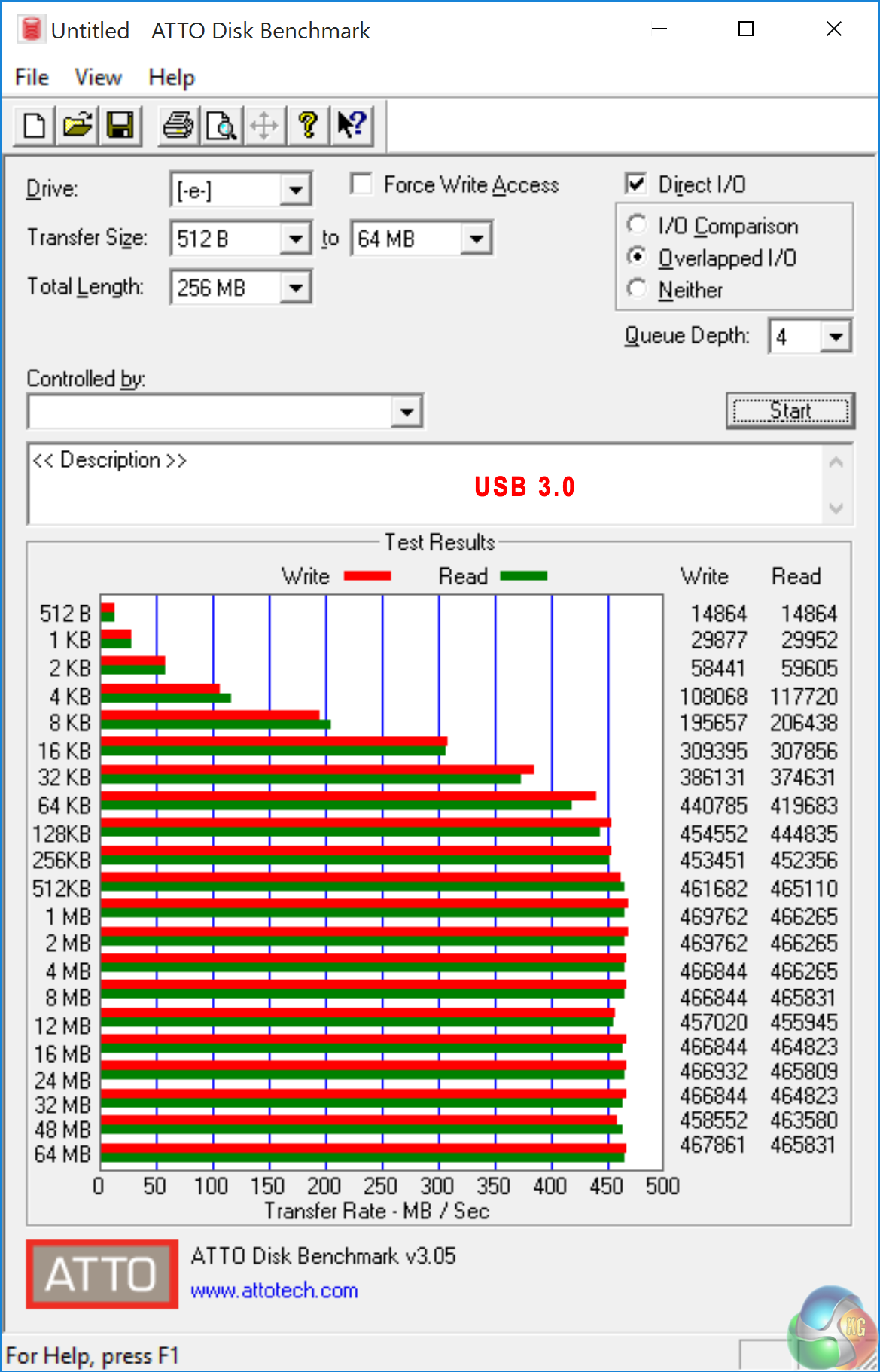
Task: Click the four-arrow move toolbar icon
Action: click(x=264, y=124)
